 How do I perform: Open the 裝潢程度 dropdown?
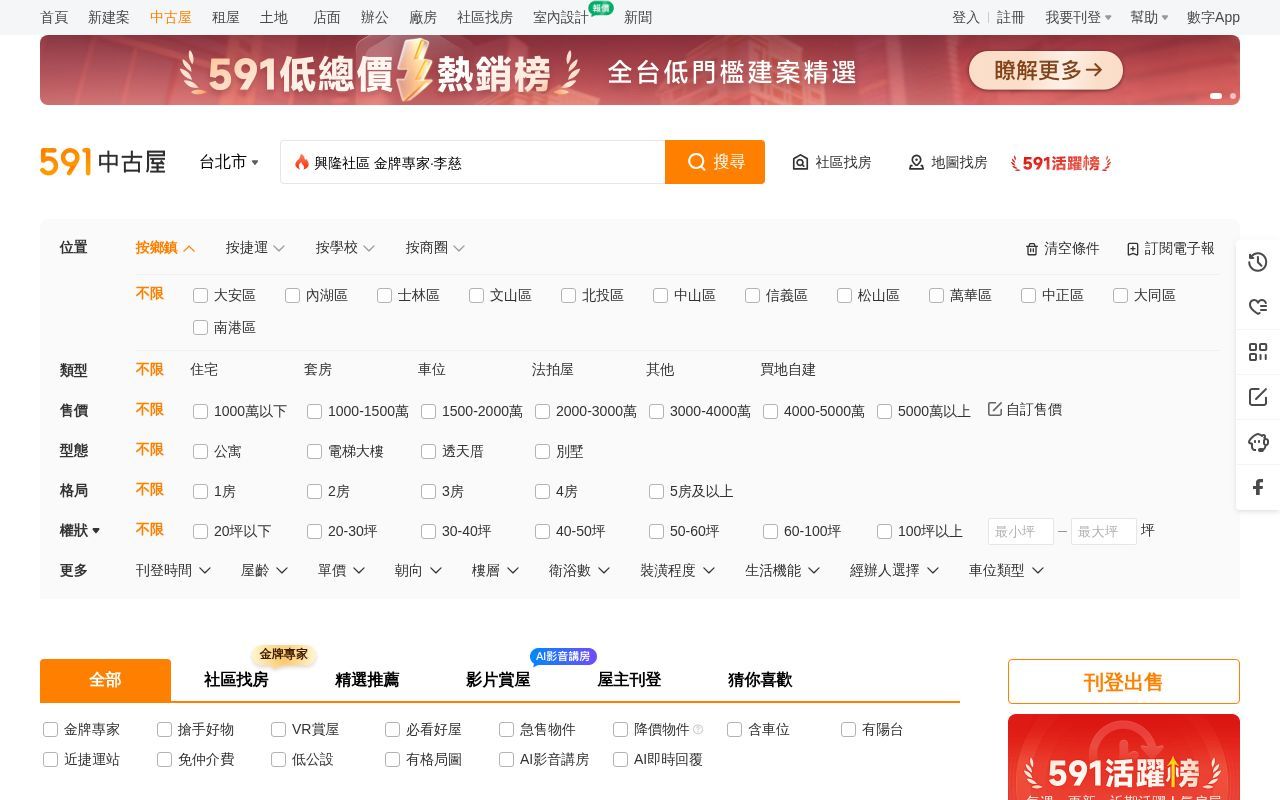(x=677, y=570)
